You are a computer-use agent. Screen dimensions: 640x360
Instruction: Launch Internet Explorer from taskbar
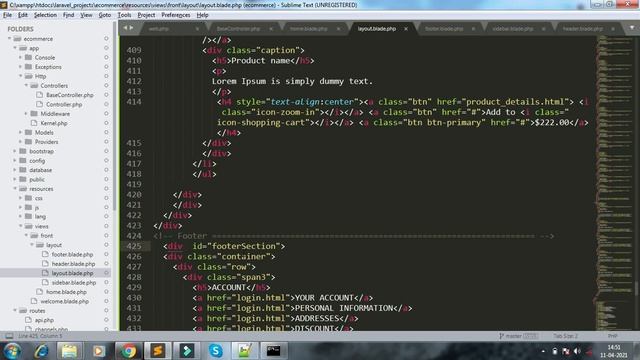(x=41, y=351)
